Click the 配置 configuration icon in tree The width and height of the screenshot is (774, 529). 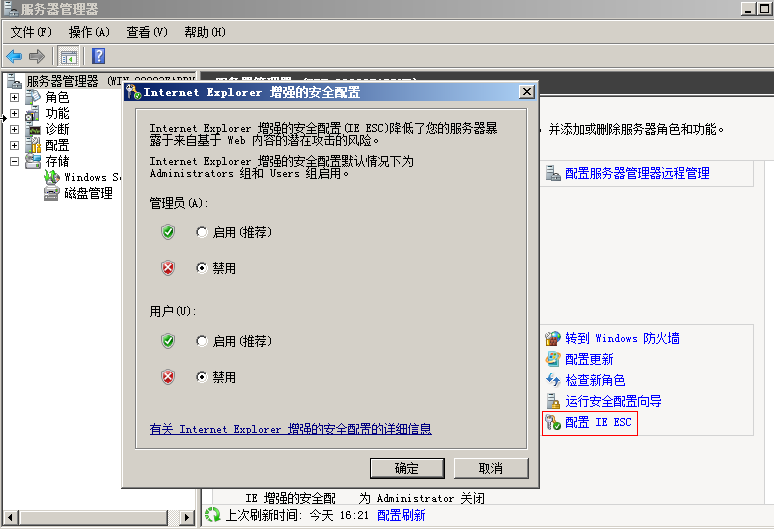[x=33, y=145]
